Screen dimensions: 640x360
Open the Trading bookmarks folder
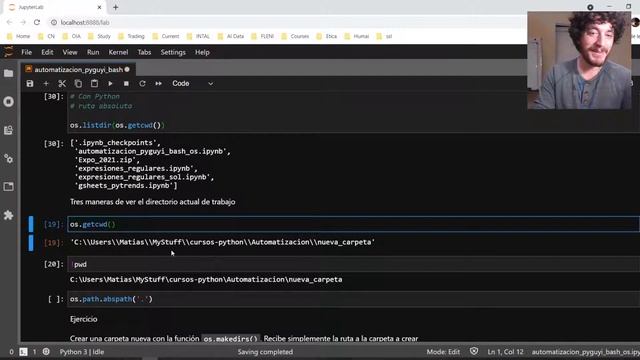[131, 36]
